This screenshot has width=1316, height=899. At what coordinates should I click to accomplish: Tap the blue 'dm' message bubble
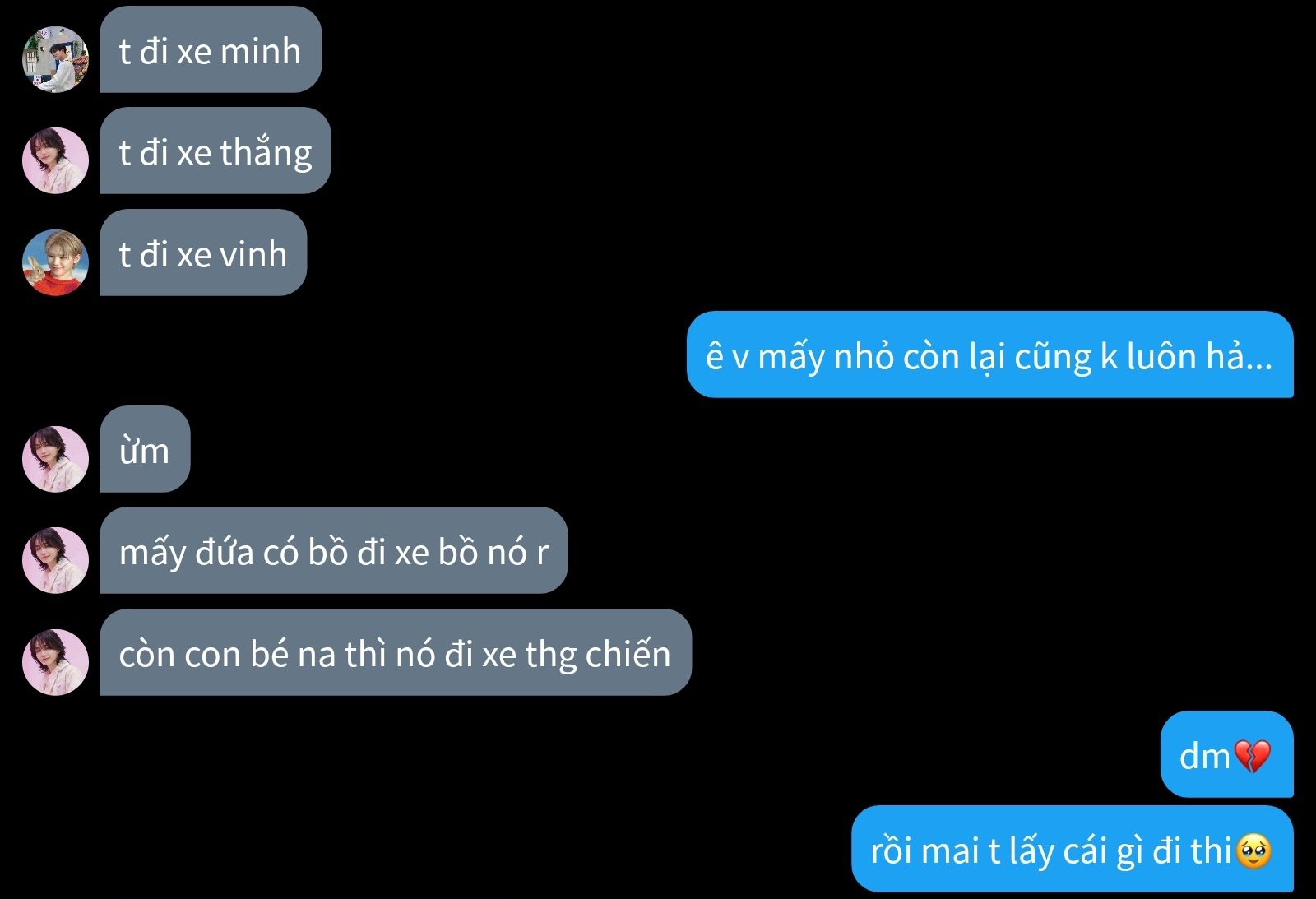click(1227, 754)
